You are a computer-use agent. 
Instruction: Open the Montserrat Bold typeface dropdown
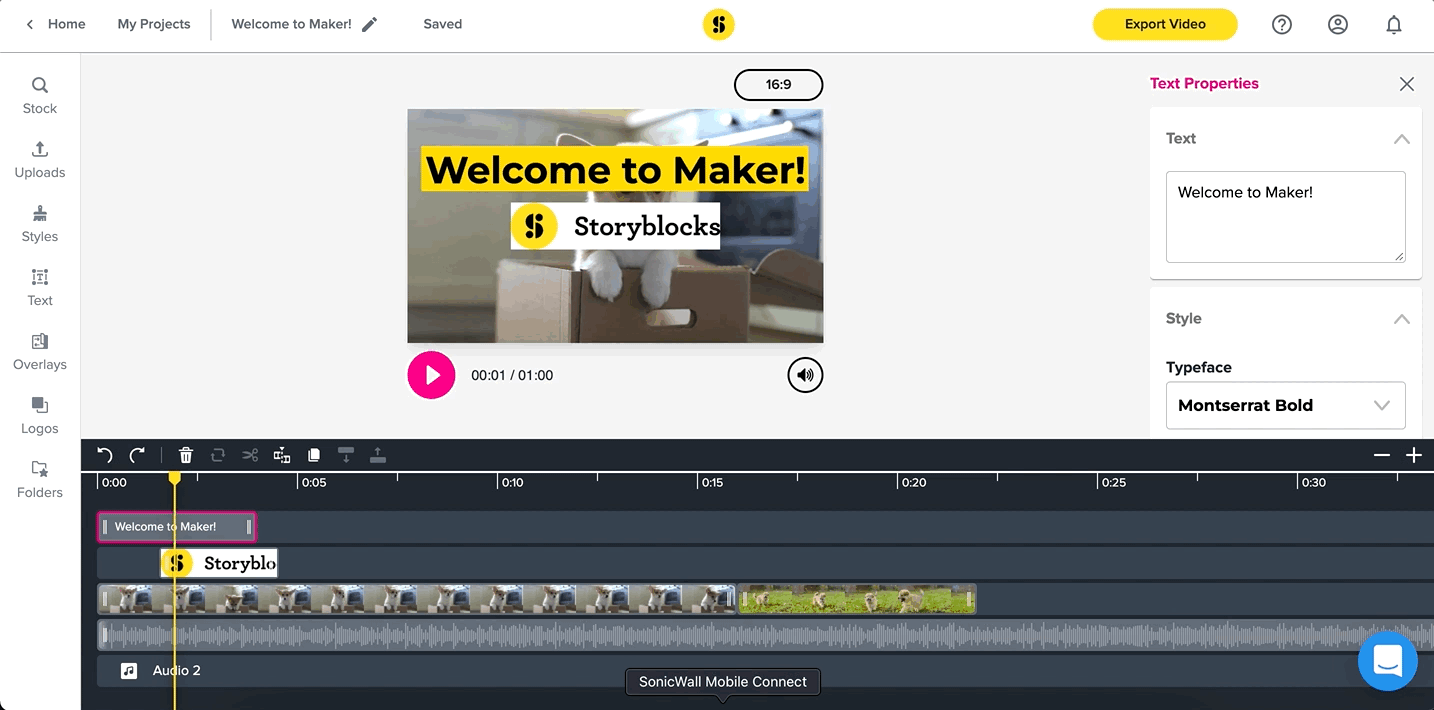pos(1285,405)
